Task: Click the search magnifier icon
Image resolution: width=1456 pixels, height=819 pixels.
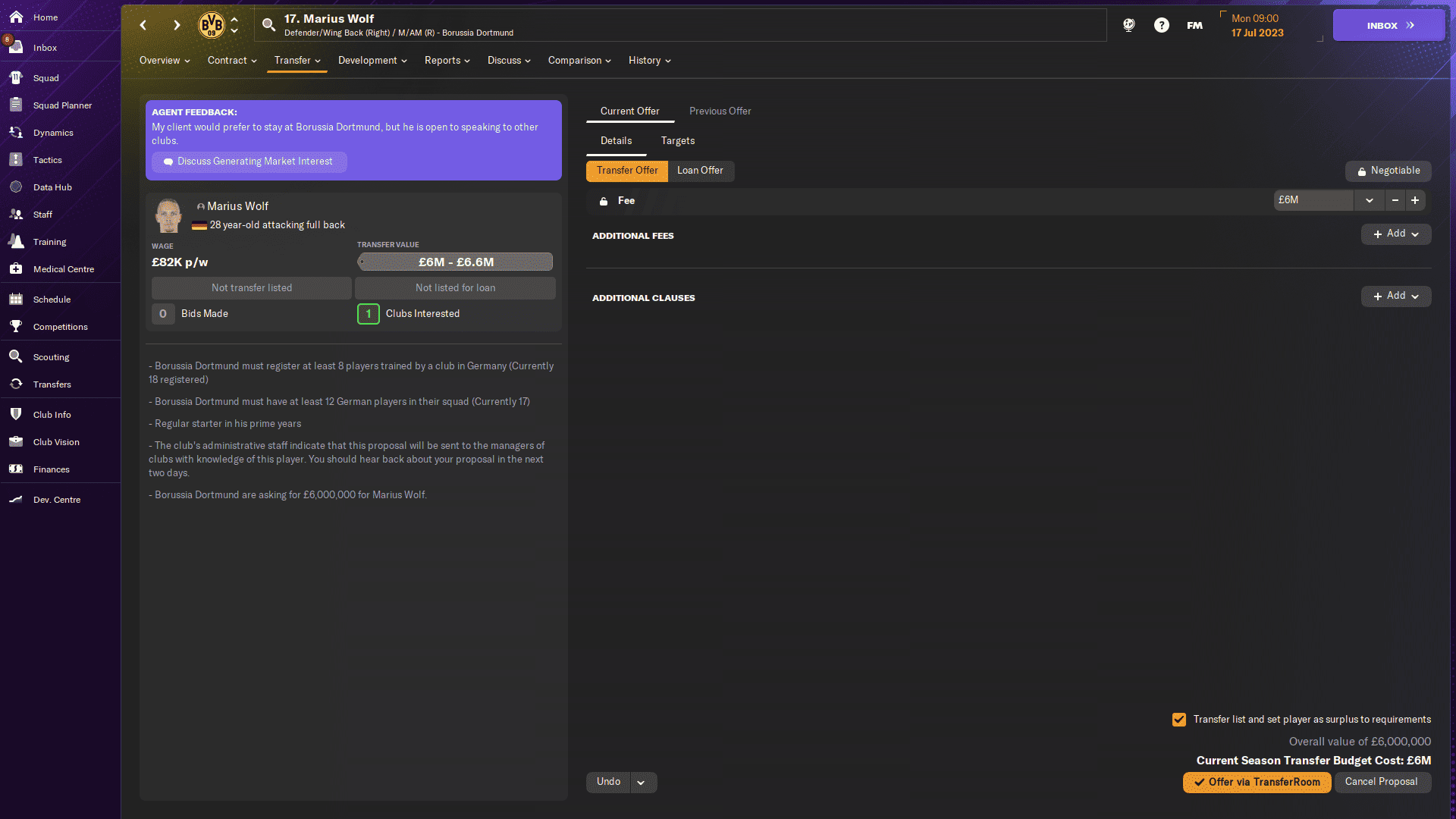Action: click(x=268, y=25)
